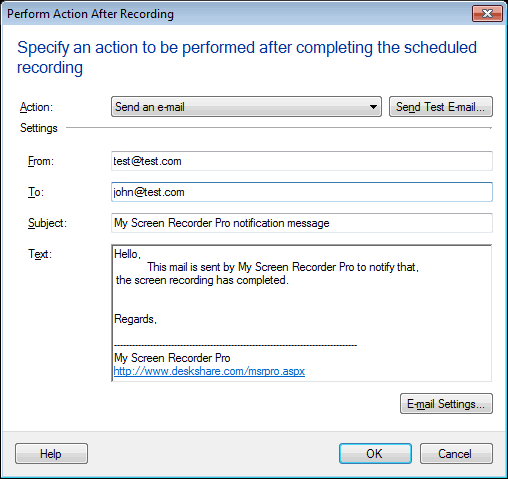Select the Subject input field
Viewport: 508px width, 479px height.
pyautogui.click(x=302, y=223)
